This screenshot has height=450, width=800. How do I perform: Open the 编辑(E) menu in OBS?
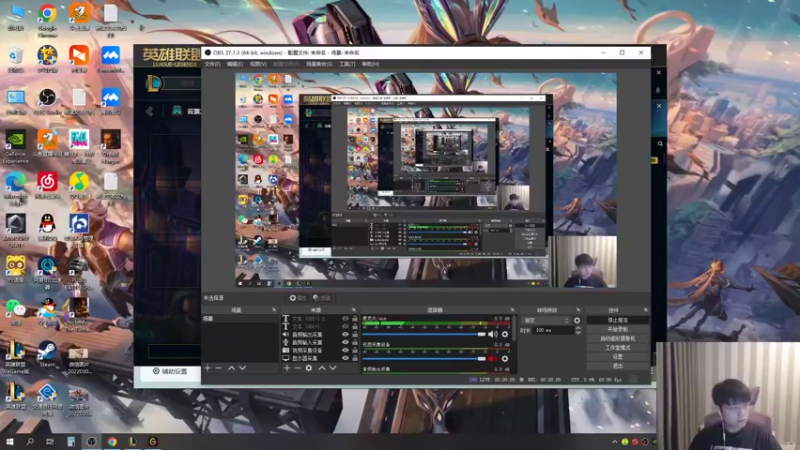click(235, 64)
